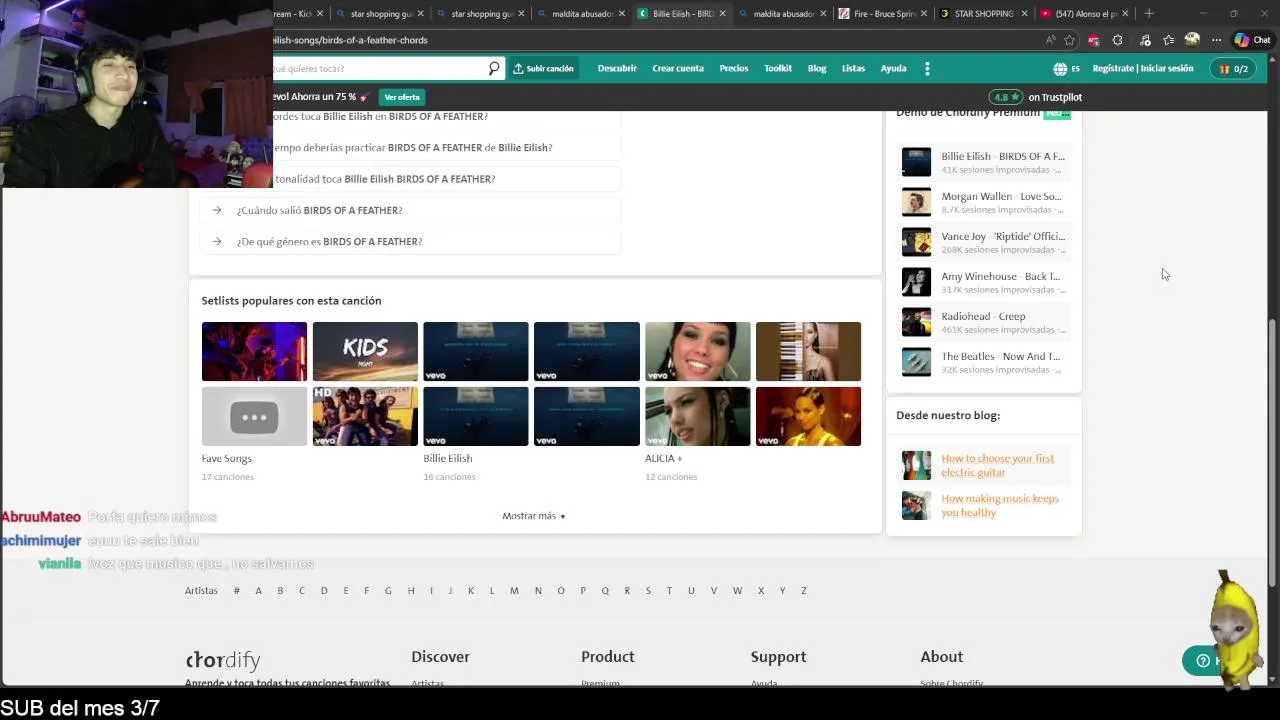Open 'Listas' in the navigation bar
The image size is (1280, 720).
pos(853,69)
